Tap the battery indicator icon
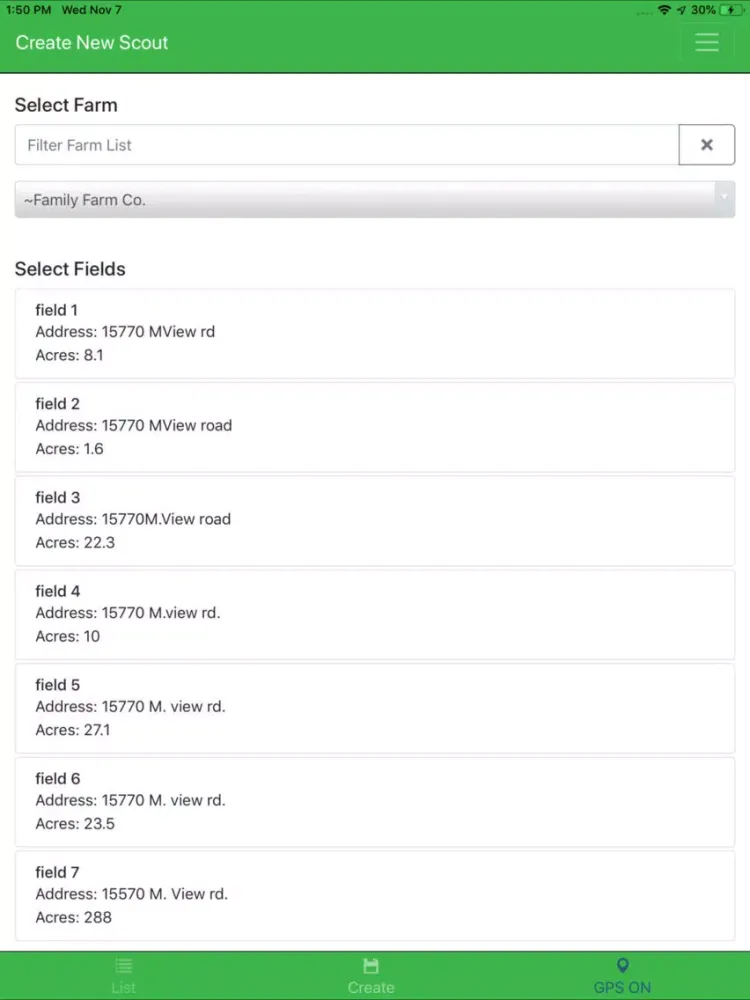Viewport: 750px width, 1000px height. click(731, 10)
